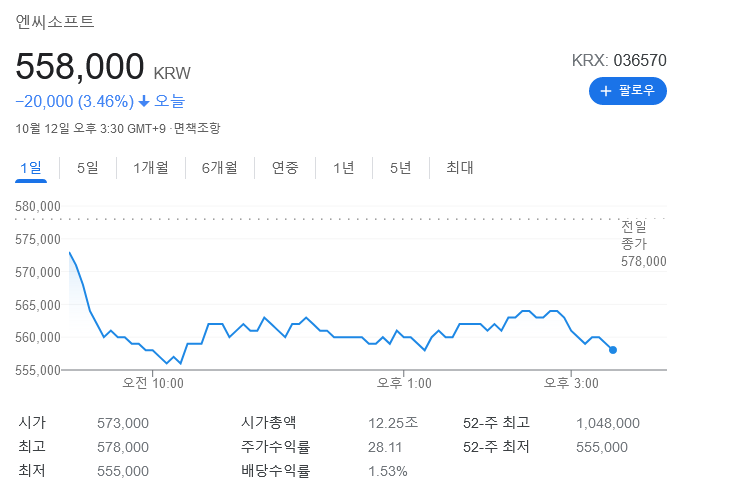This screenshot has width=732, height=502.
Task: View the 5년 chart range
Action: coord(400,168)
